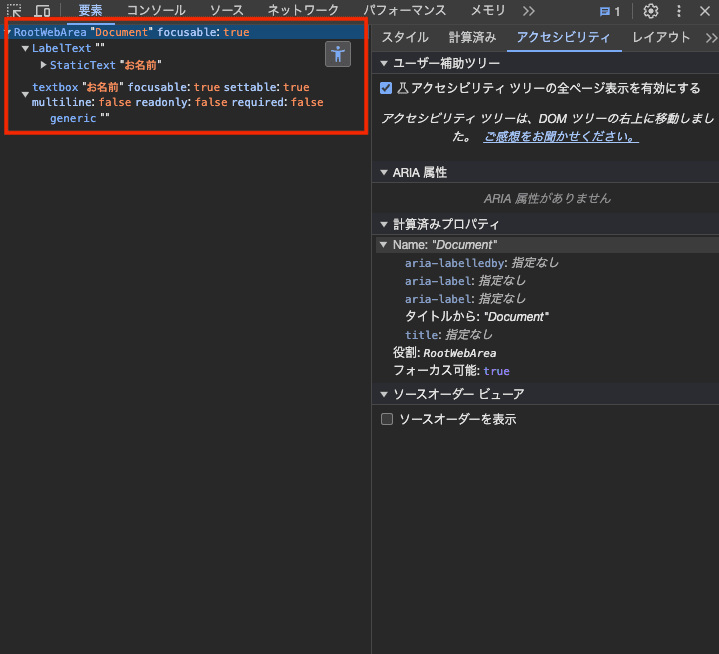Click the ご感想をお聞かせください feedback link
This screenshot has height=654, width=719.
point(560,136)
